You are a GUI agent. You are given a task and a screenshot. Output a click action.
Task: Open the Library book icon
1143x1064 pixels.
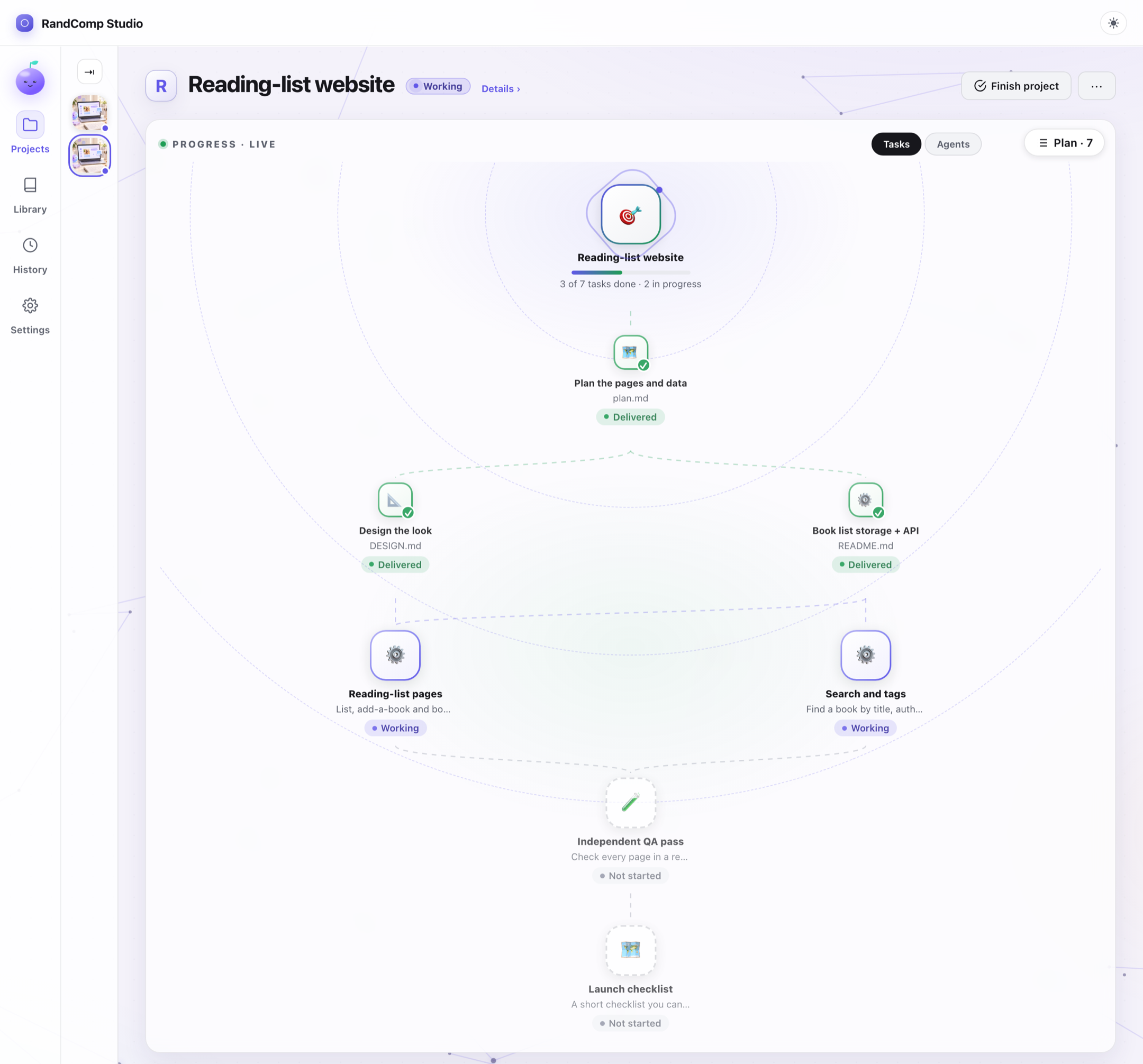tap(30, 185)
